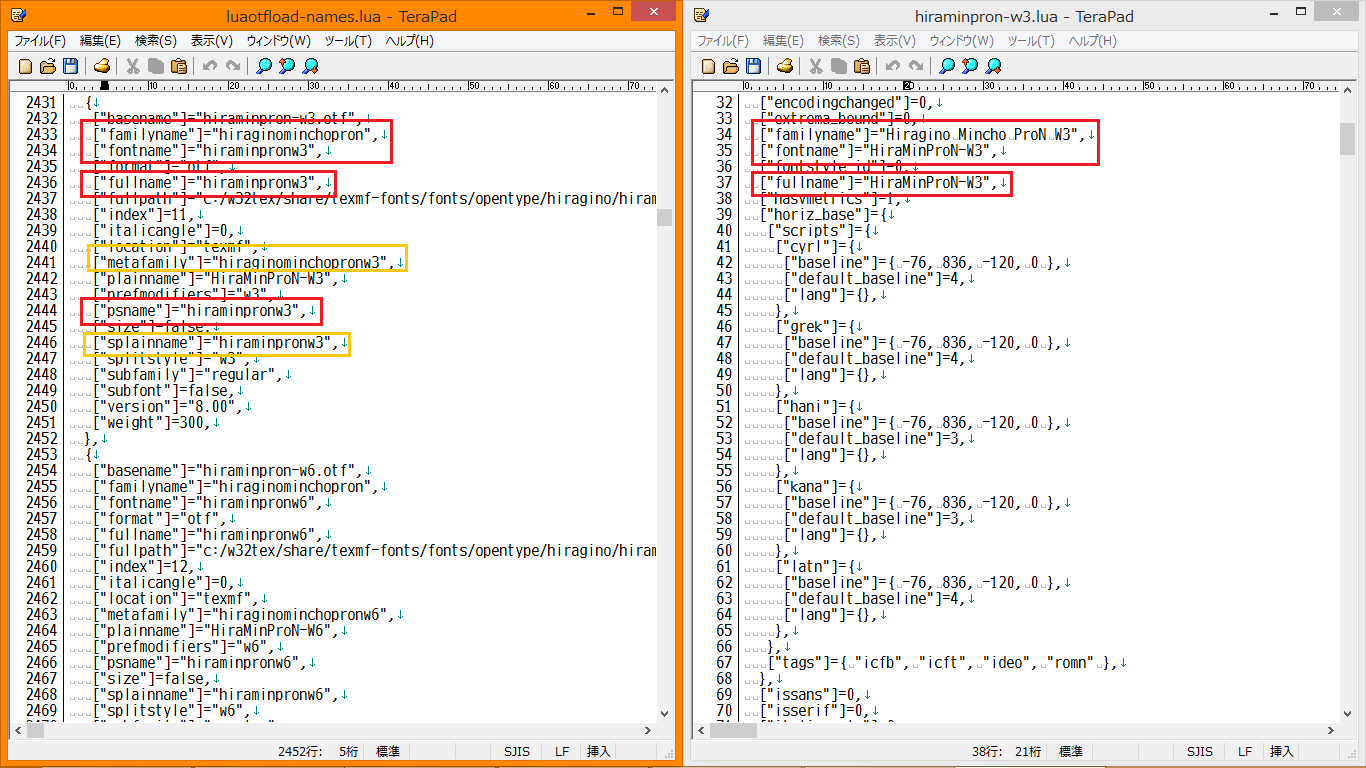Click Redo arrow in hiraminpron-w3.lua window
Viewport: 1366px width, 768px height.
[915, 66]
